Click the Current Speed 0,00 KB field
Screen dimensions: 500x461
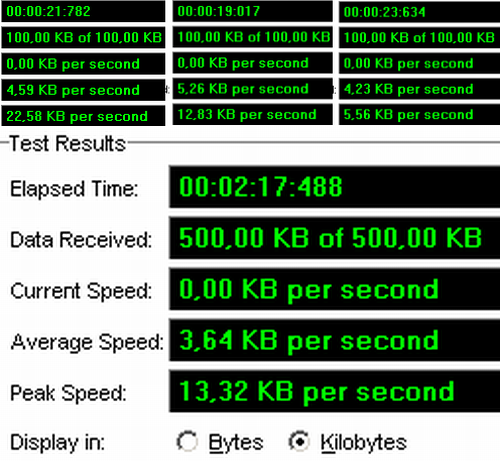335,289
